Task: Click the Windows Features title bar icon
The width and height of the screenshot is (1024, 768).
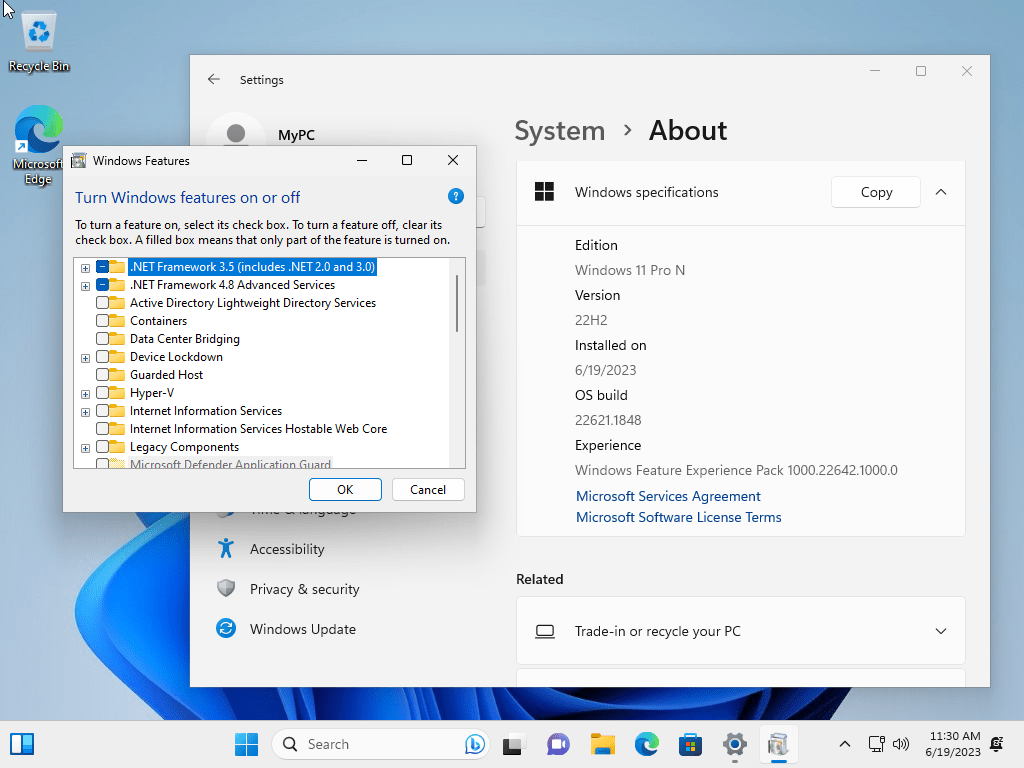Action: 78,161
